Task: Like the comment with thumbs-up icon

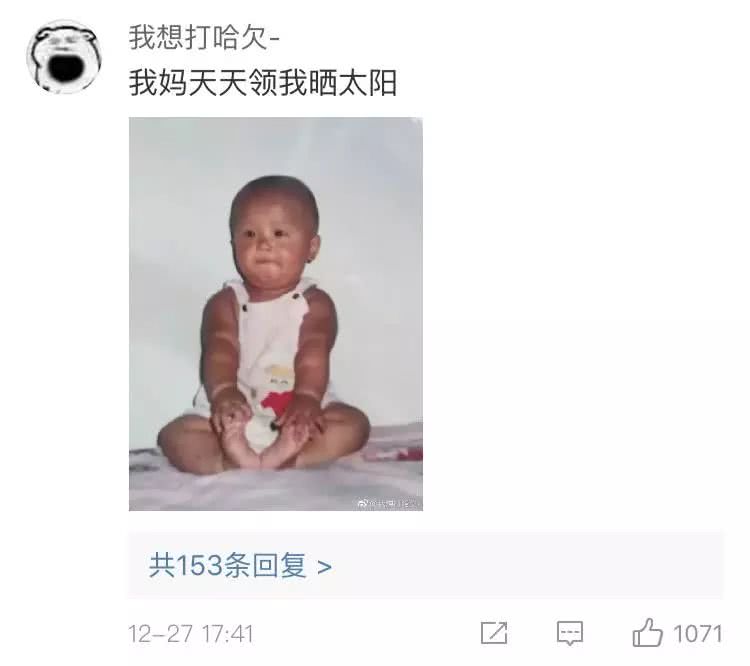Action: coord(648,633)
